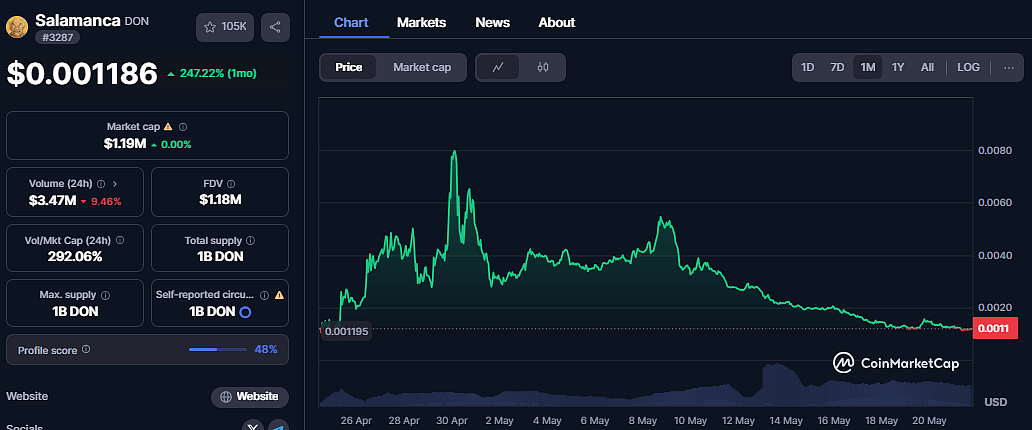Switch to line chart icon

[498, 67]
